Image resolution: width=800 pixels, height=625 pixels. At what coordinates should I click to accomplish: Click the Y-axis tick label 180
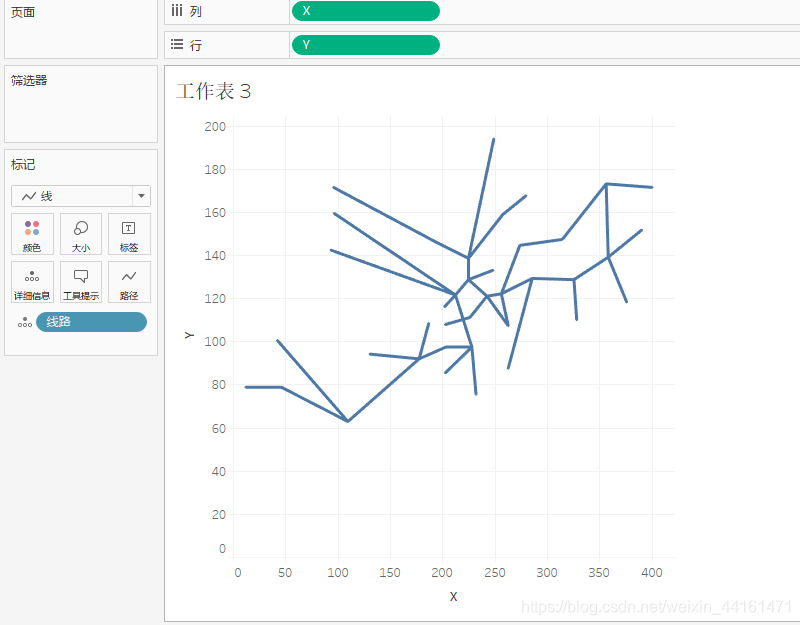[215, 169]
